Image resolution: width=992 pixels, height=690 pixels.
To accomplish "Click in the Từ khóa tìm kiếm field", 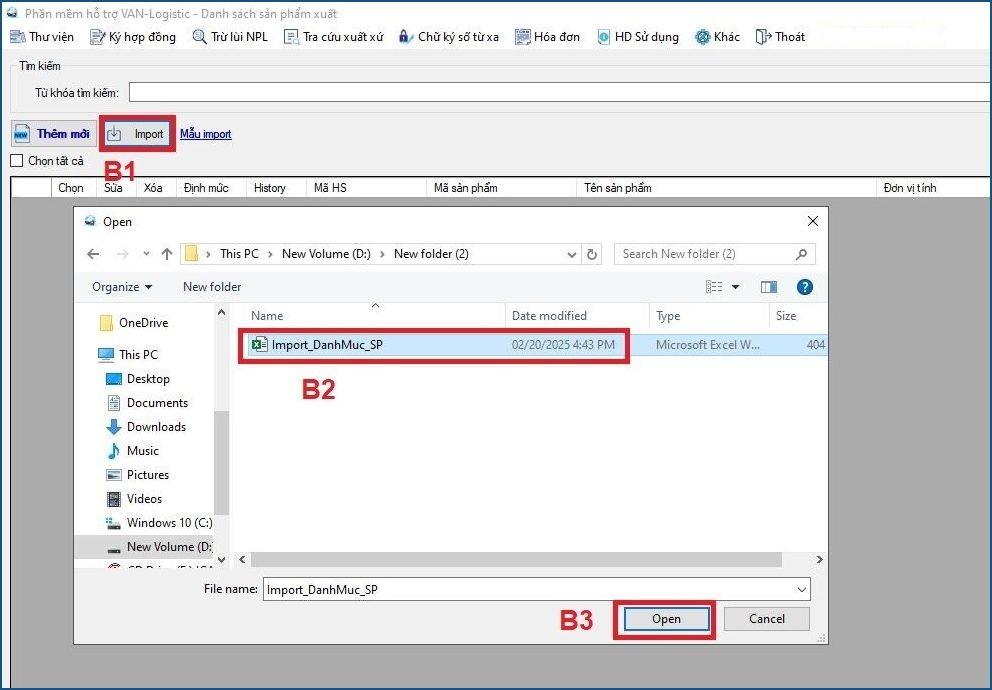I will 559,92.
